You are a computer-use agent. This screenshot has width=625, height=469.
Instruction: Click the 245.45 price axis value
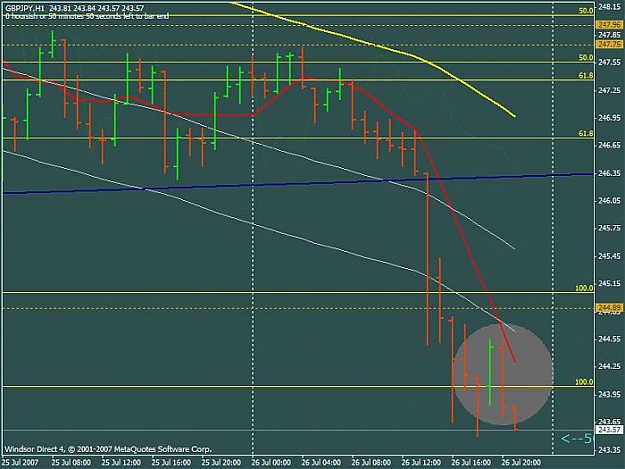pos(609,256)
